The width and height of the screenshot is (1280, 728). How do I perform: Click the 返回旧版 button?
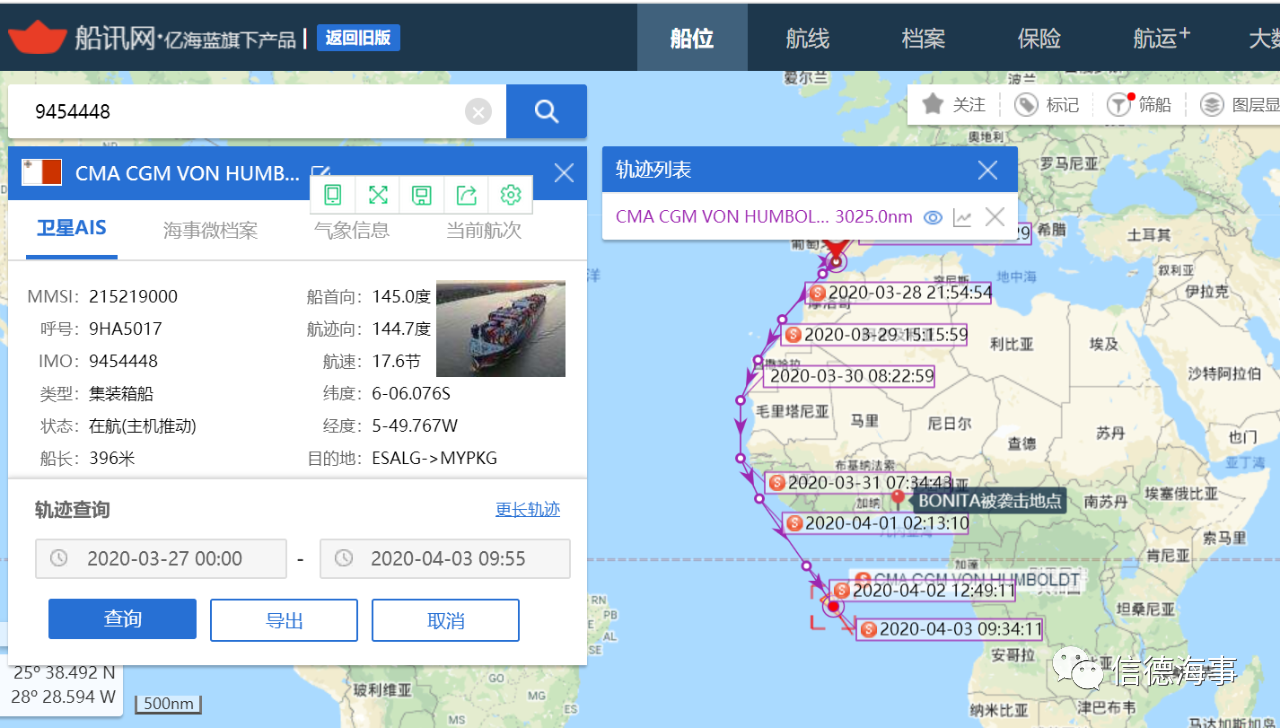(x=358, y=38)
